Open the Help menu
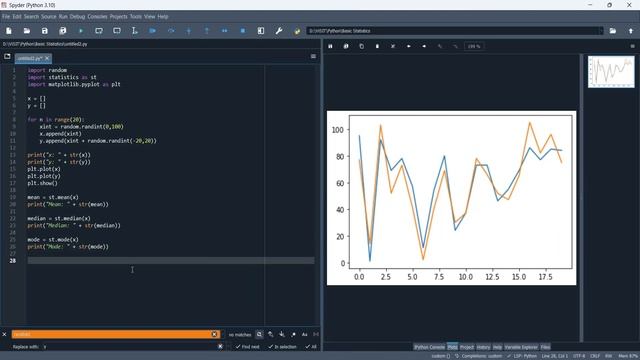This screenshot has width=640, height=360. [163, 17]
